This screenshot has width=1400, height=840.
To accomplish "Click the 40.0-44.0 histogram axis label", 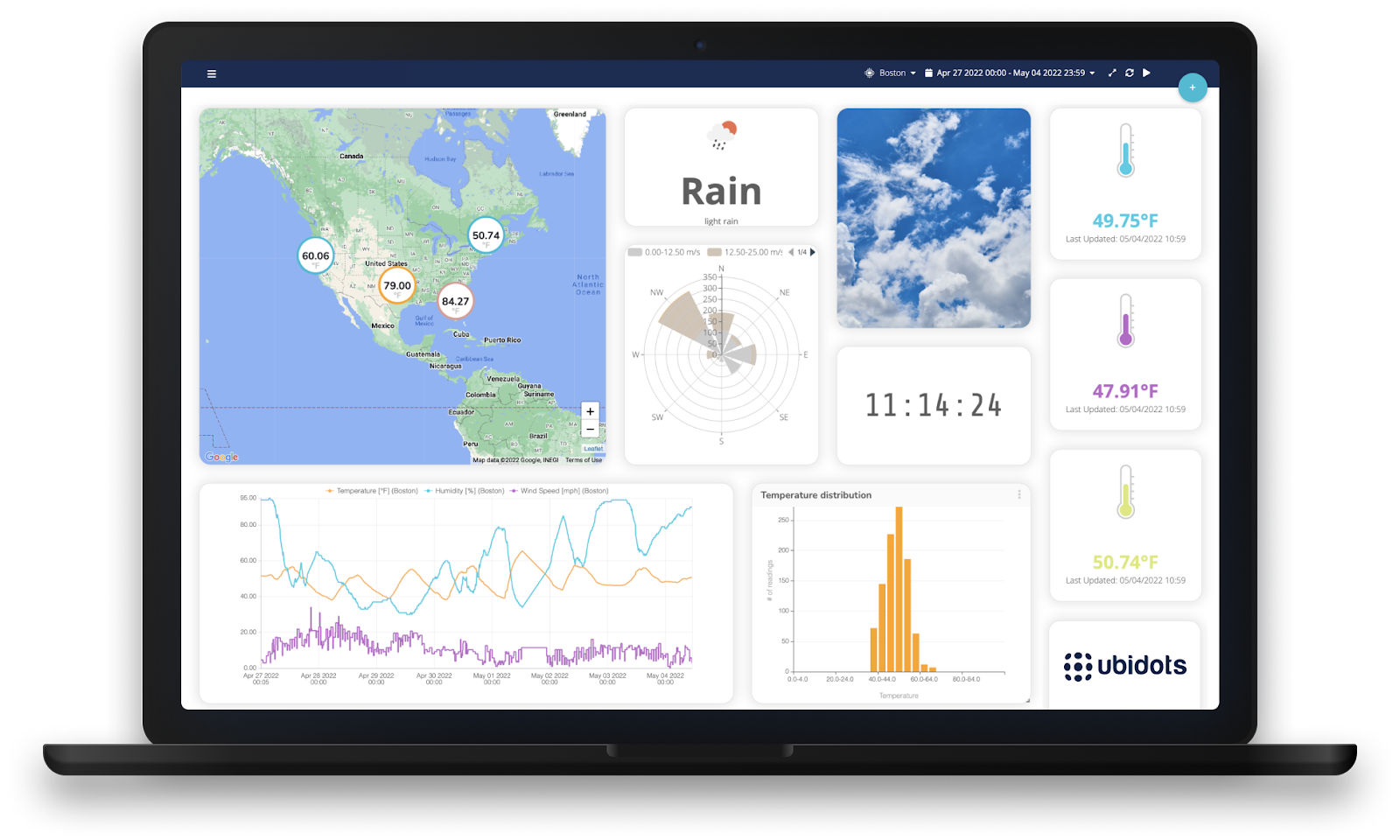I will (882, 679).
